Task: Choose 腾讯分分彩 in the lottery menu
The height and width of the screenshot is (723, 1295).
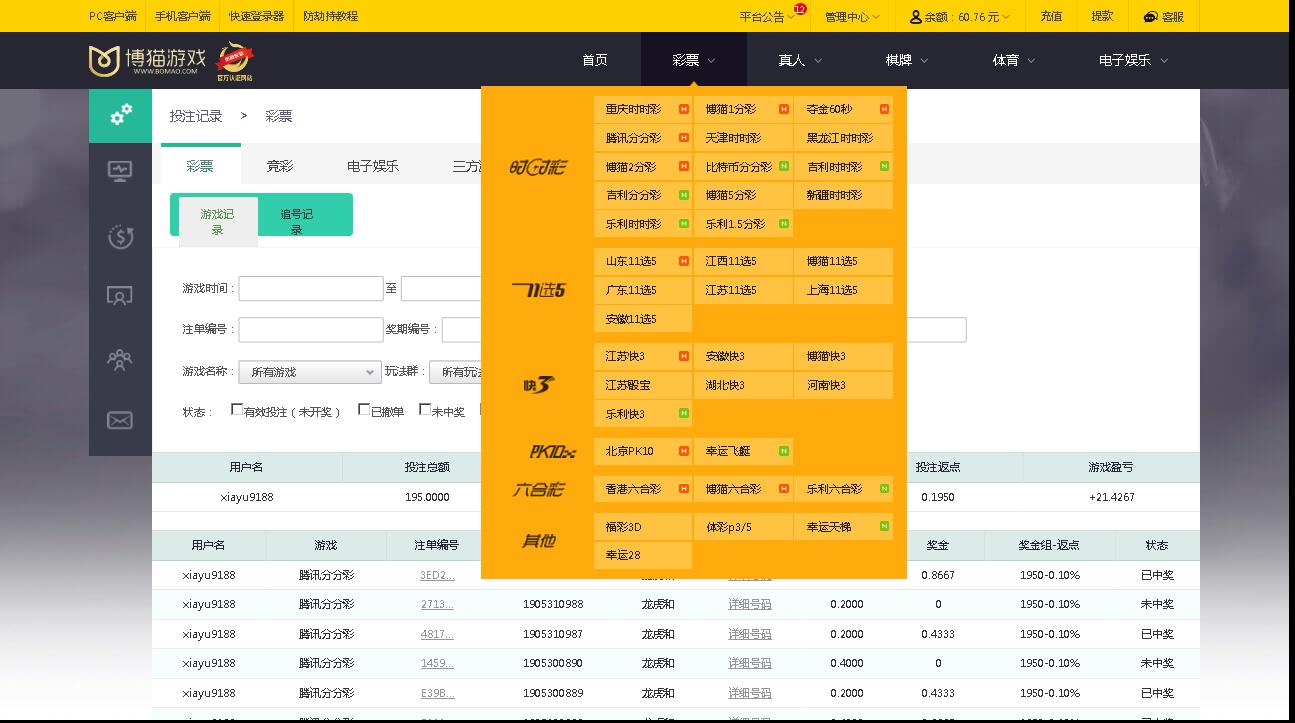Action: (643, 138)
